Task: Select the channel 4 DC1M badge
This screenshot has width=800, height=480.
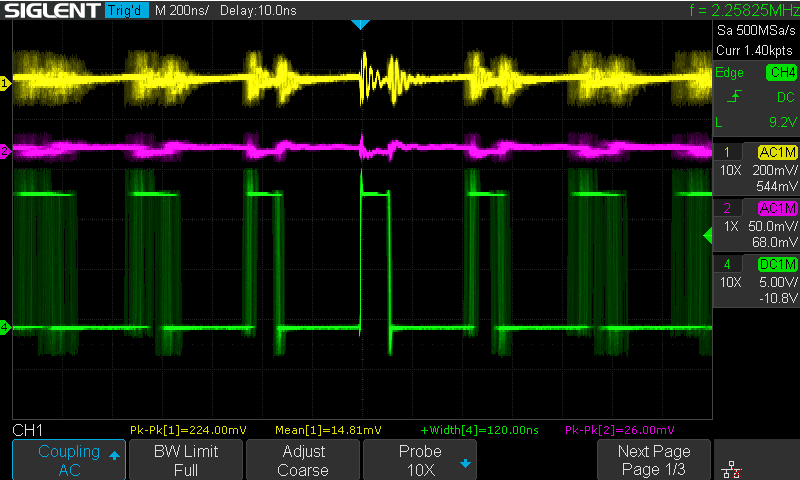Action: (x=778, y=264)
